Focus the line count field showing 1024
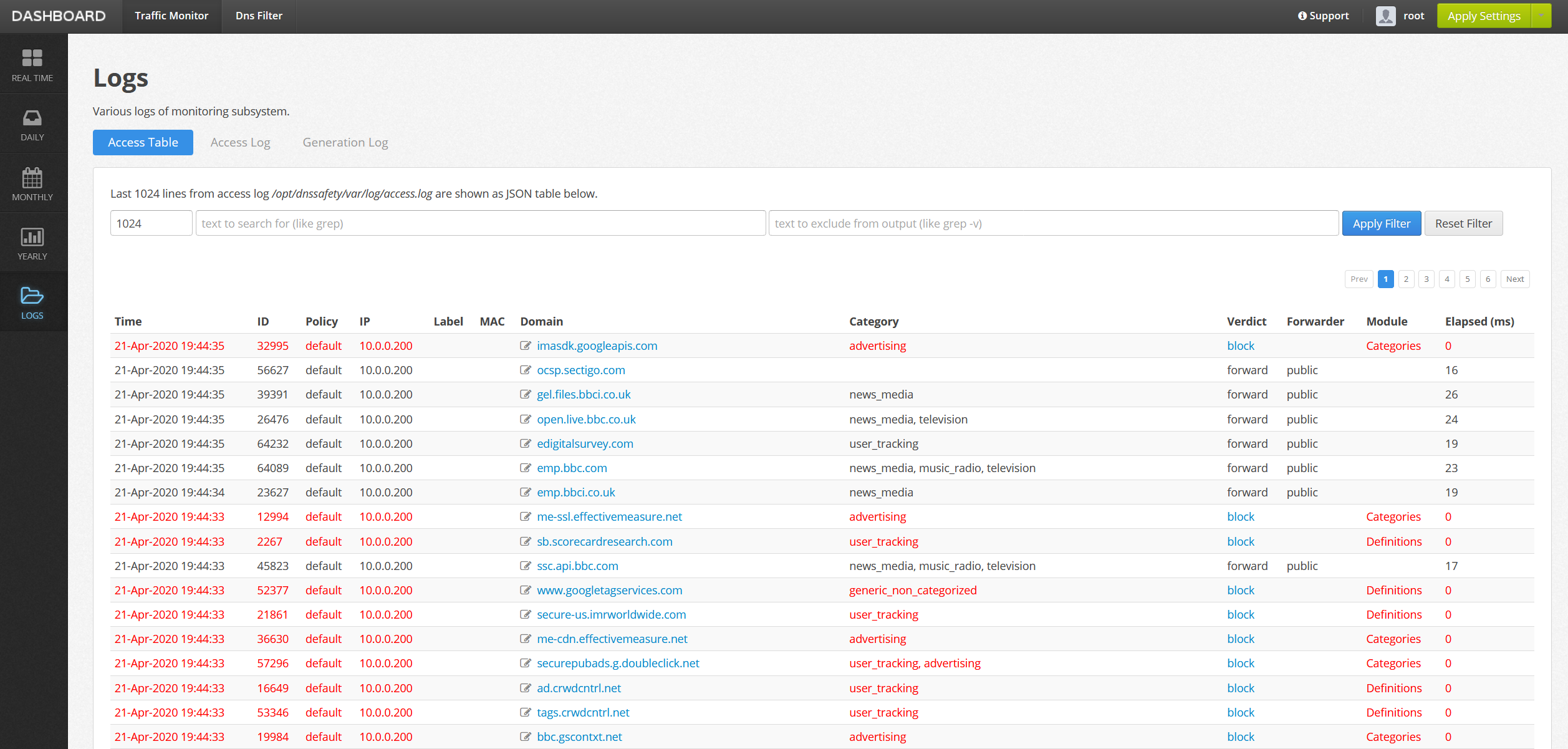 [x=151, y=223]
